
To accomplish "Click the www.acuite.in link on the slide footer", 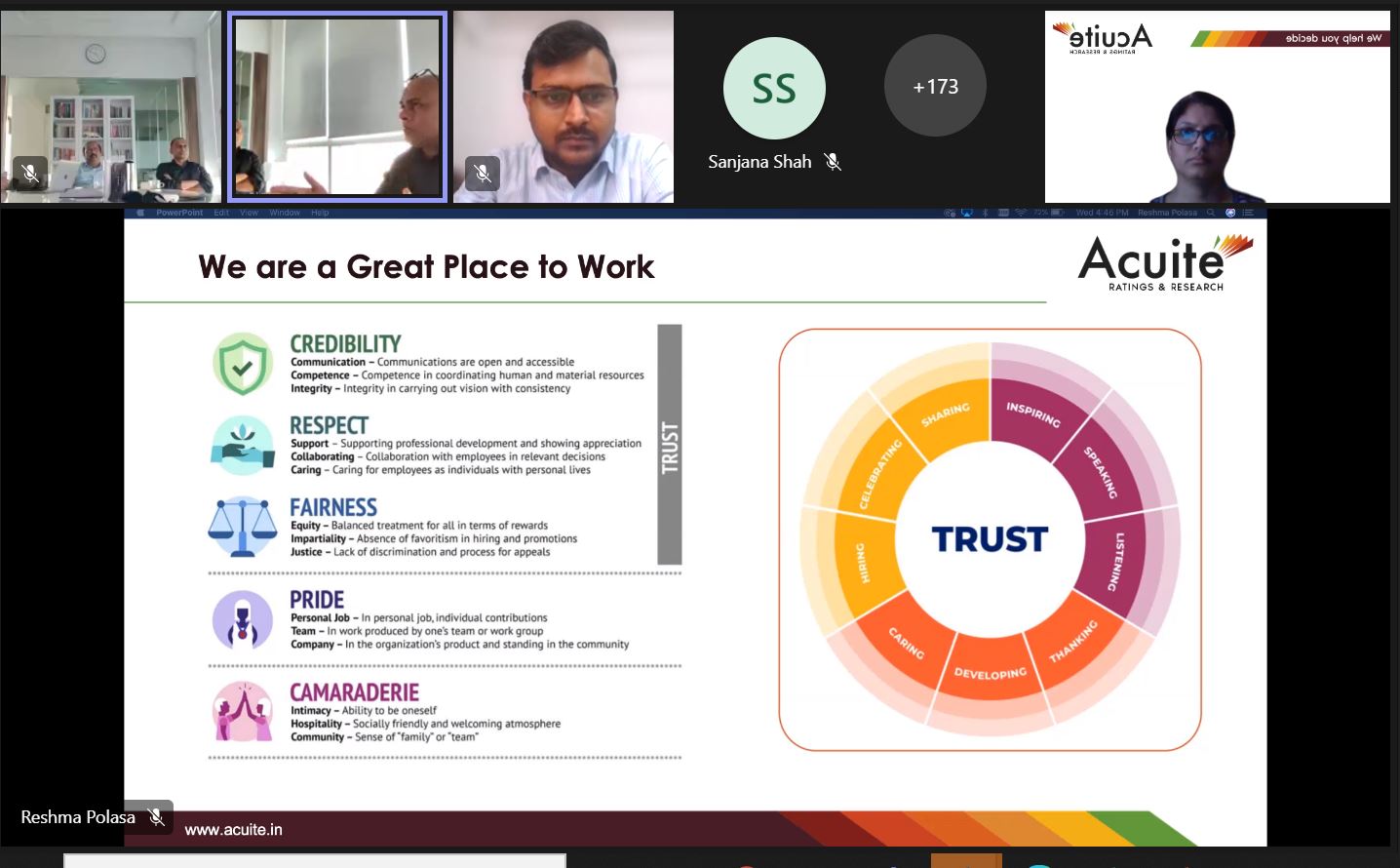I will (233, 830).
